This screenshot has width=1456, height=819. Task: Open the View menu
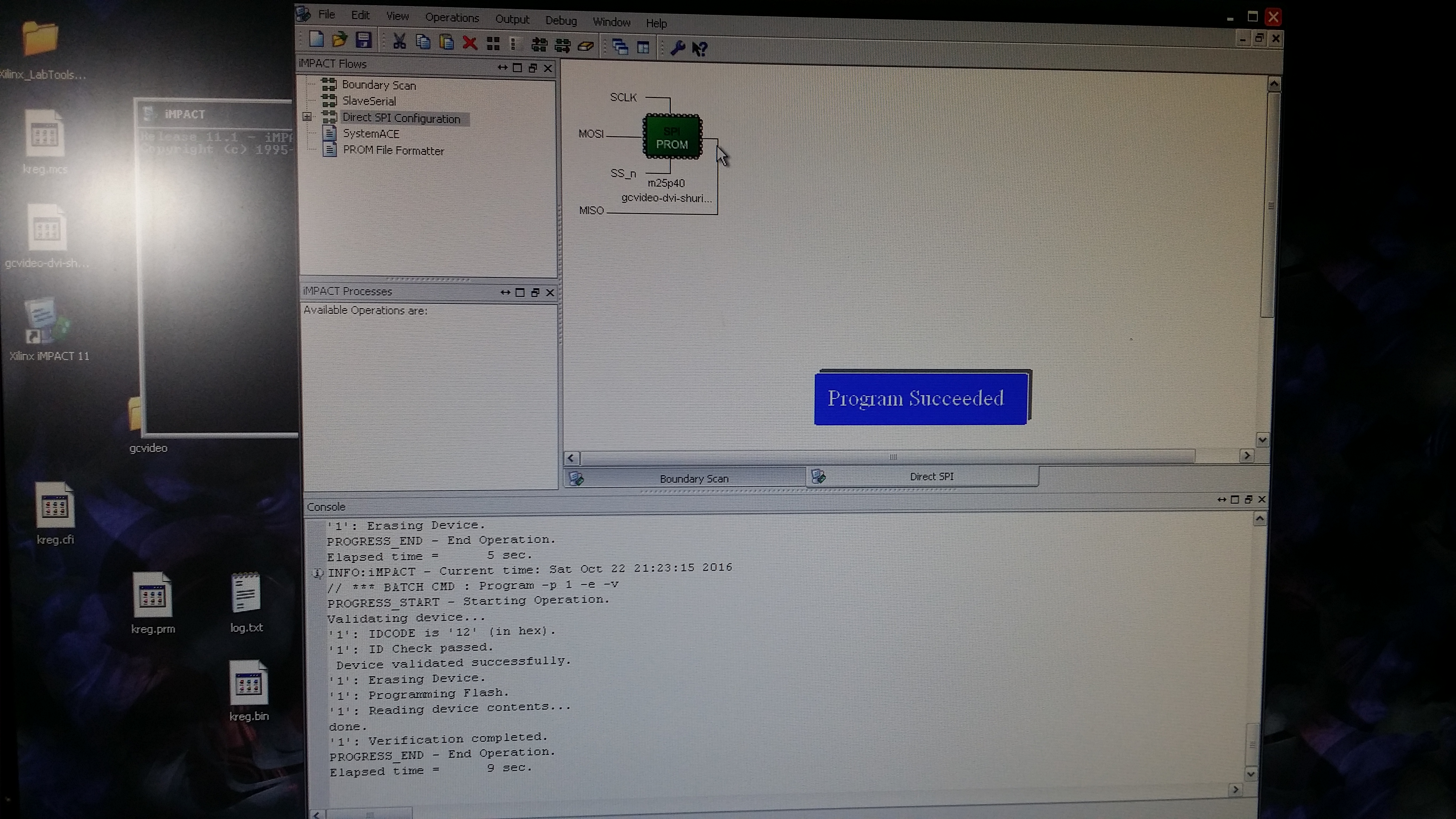pyautogui.click(x=398, y=16)
